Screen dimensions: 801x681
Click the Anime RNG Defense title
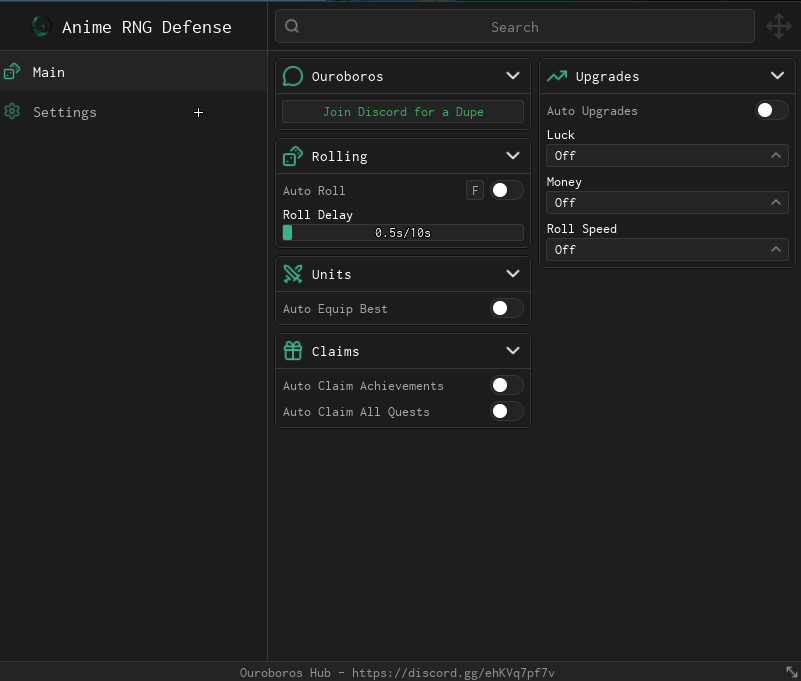[x=147, y=27]
